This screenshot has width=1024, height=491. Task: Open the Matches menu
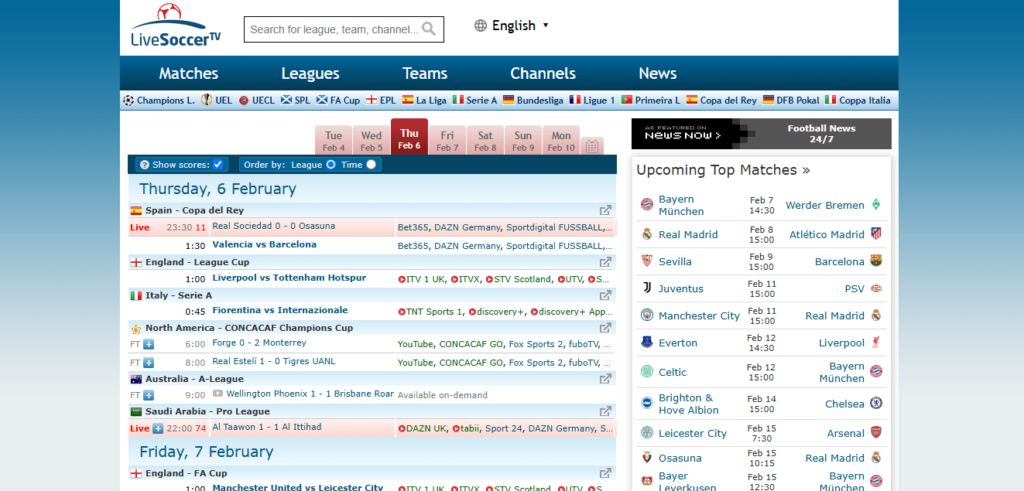tap(189, 74)
